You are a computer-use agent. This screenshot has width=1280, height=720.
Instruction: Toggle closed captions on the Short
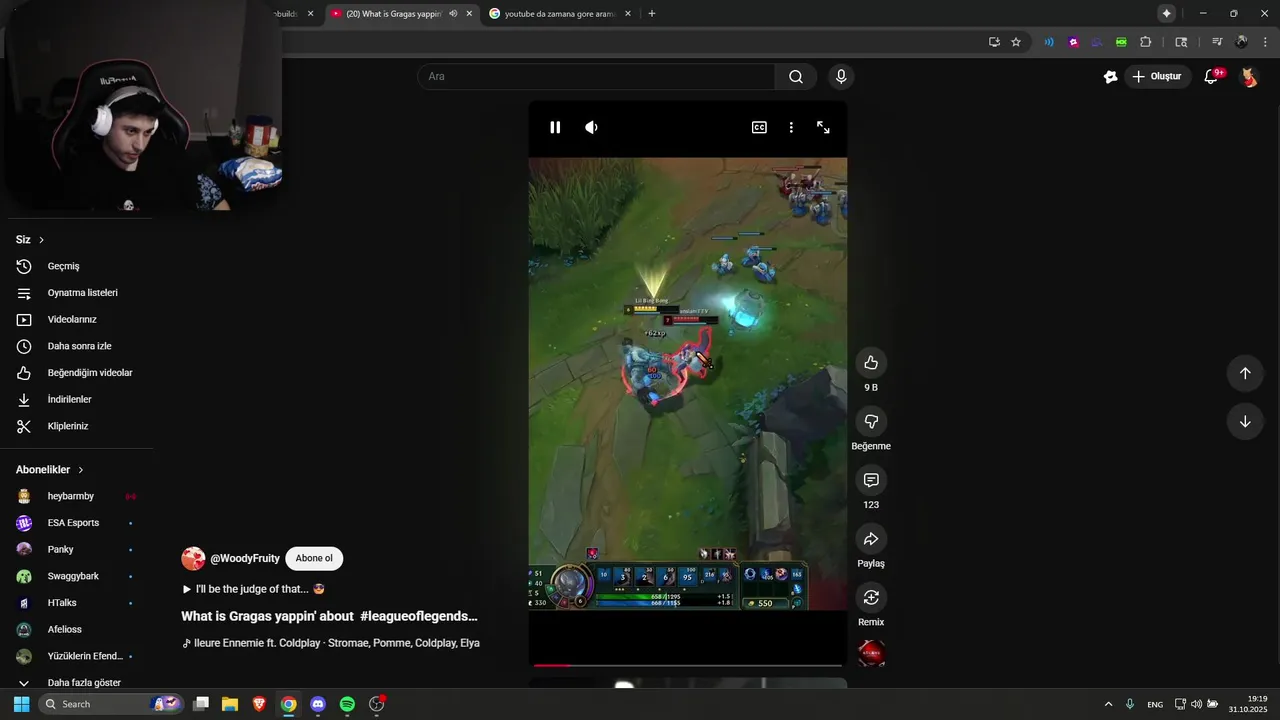pyautogui.click(x=759, y=127)
